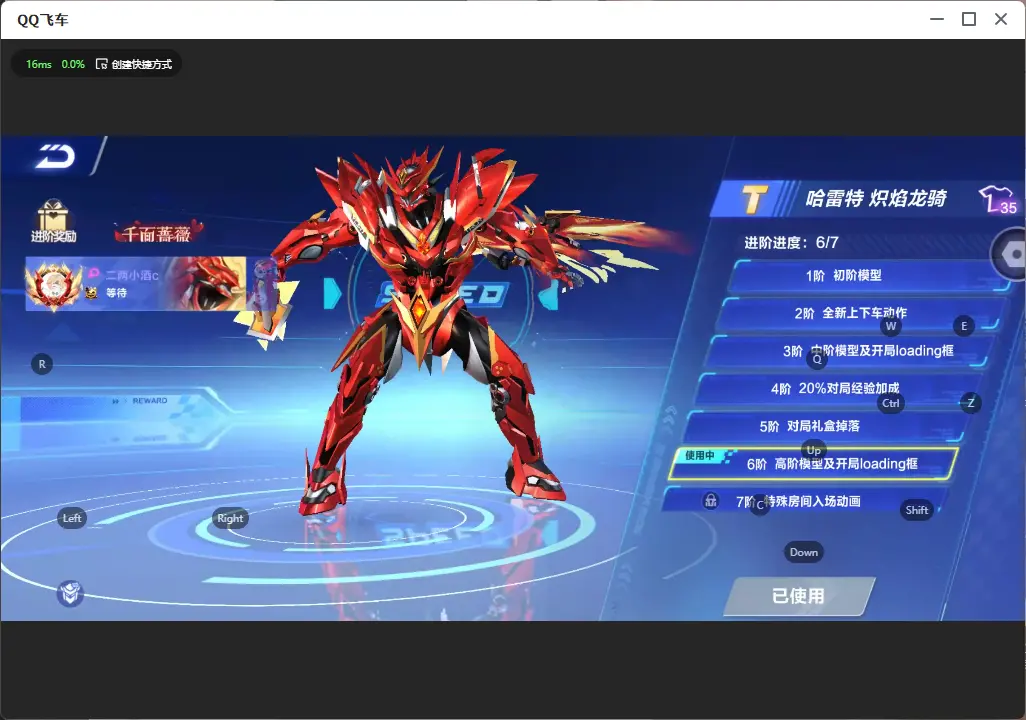Click the Ctrl key overlay button
Screen dimensions: 1026x720
[x=891, y=403]
